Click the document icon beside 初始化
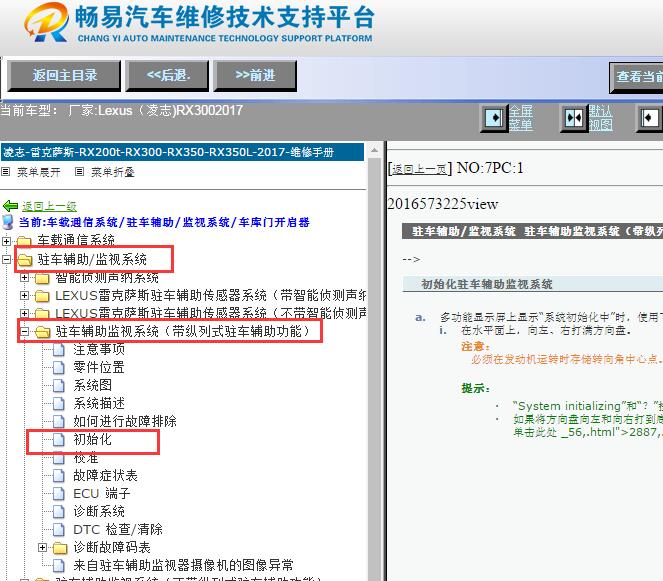663x581 pixels. click(59, 440)
